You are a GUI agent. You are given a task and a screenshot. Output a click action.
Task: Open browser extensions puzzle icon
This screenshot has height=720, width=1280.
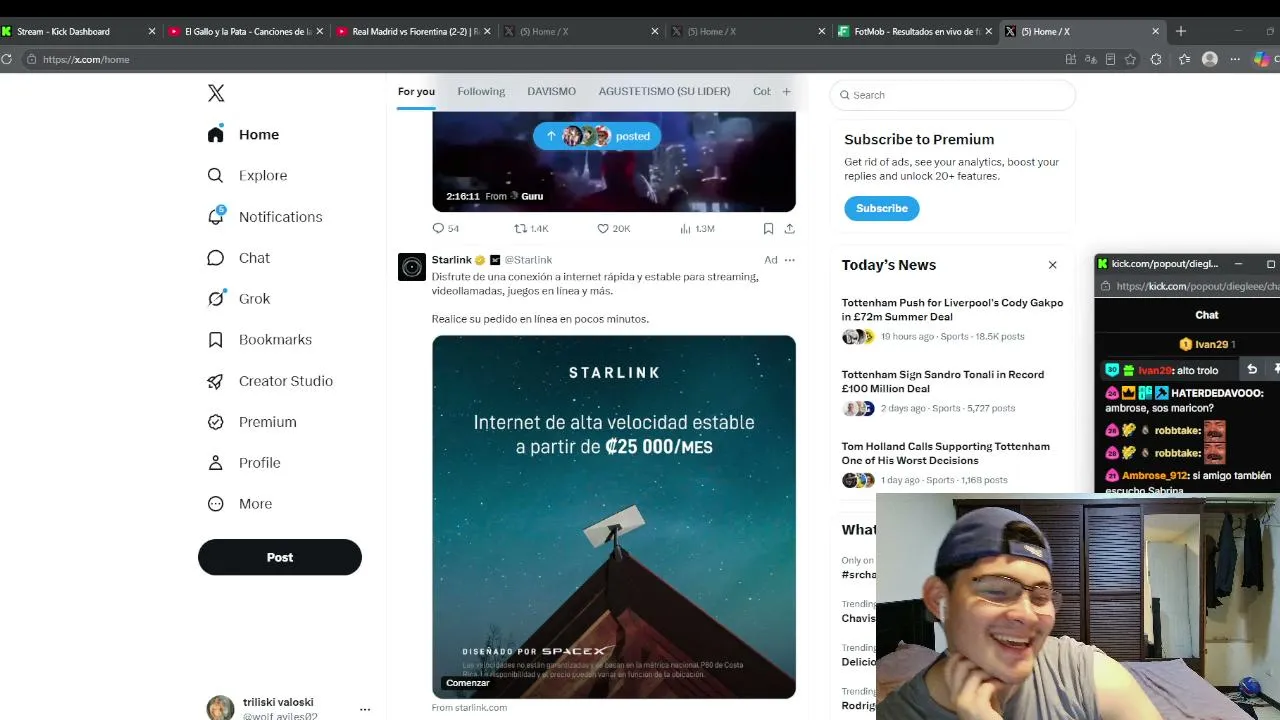coord(1156,59)
